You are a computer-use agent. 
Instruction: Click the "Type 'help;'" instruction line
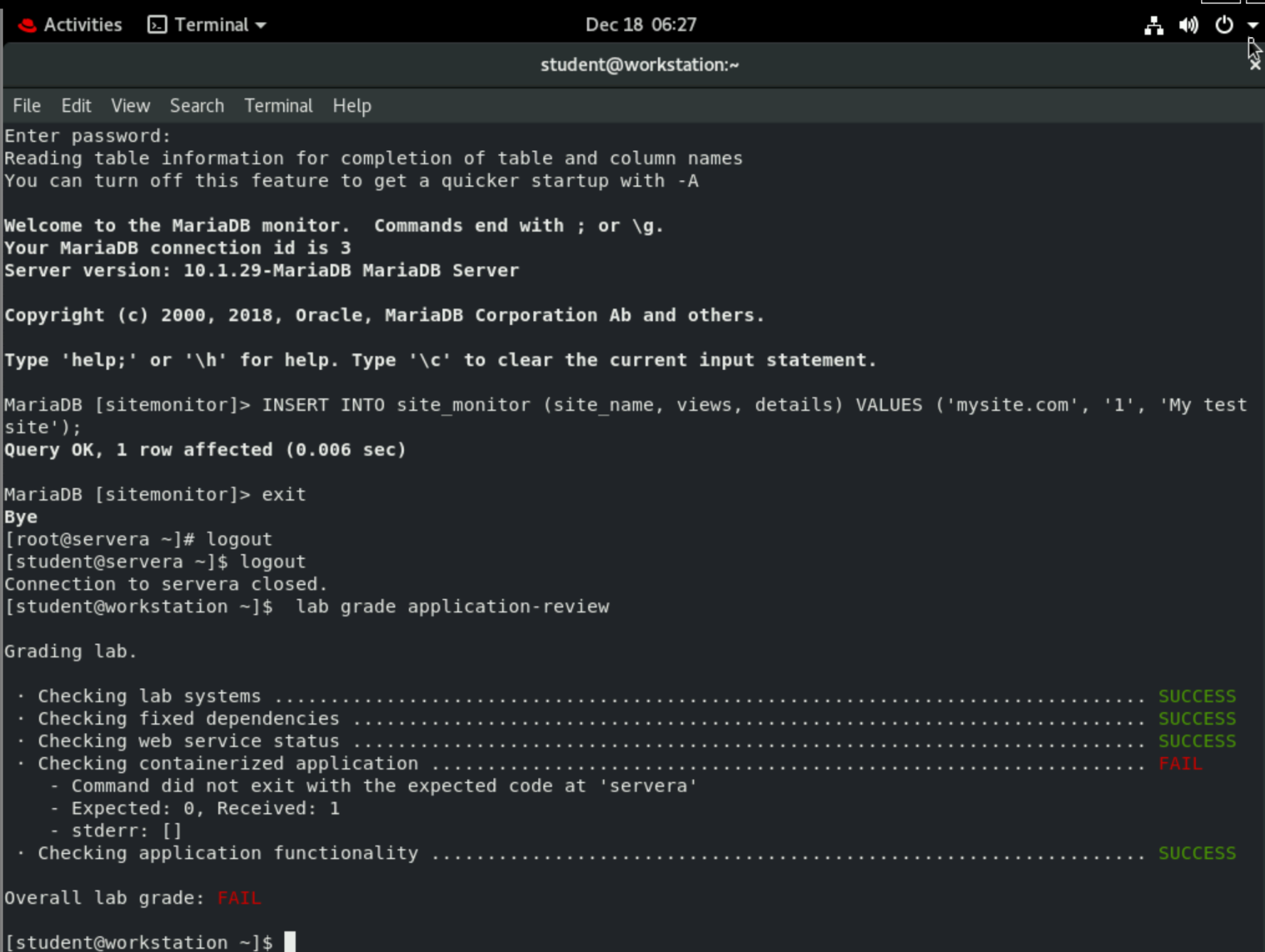point(440,360)
